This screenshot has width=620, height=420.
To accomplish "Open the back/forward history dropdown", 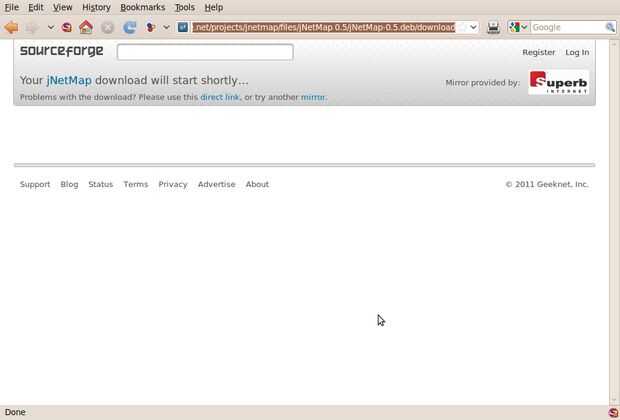I will 51,27.
